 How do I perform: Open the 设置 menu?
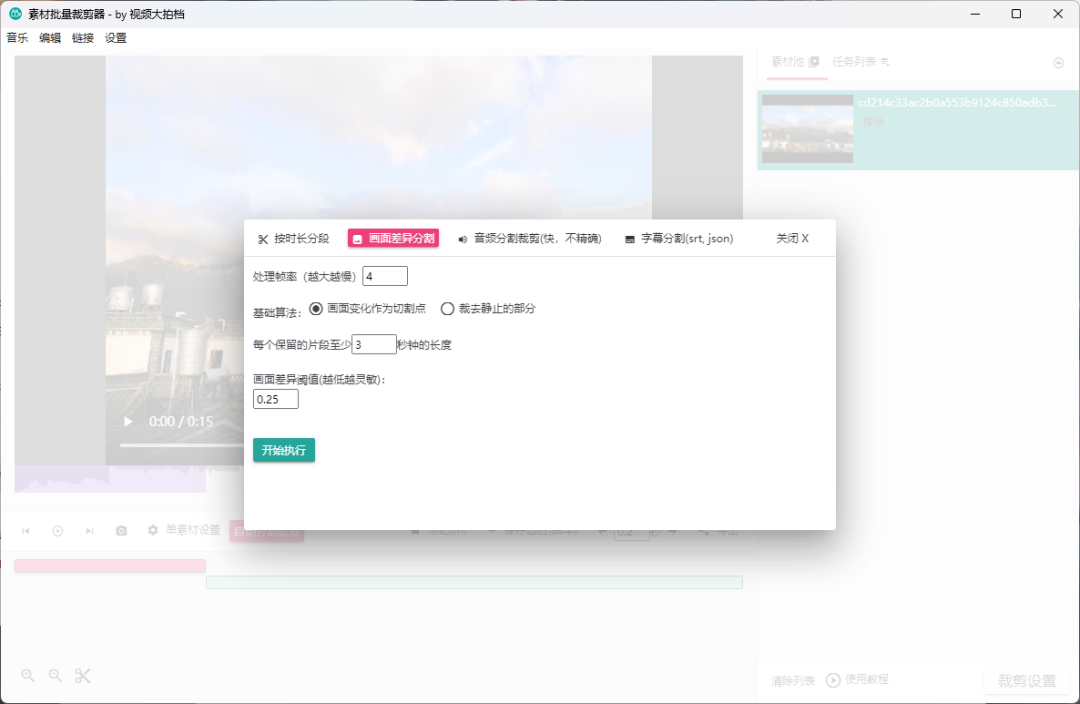click(116, 38)
